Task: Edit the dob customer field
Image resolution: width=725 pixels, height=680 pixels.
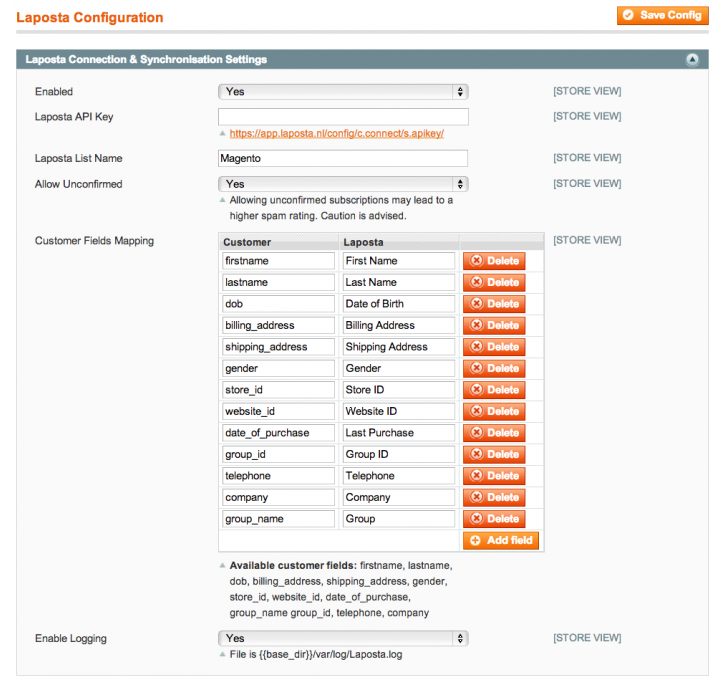Action: click(278, 304)
